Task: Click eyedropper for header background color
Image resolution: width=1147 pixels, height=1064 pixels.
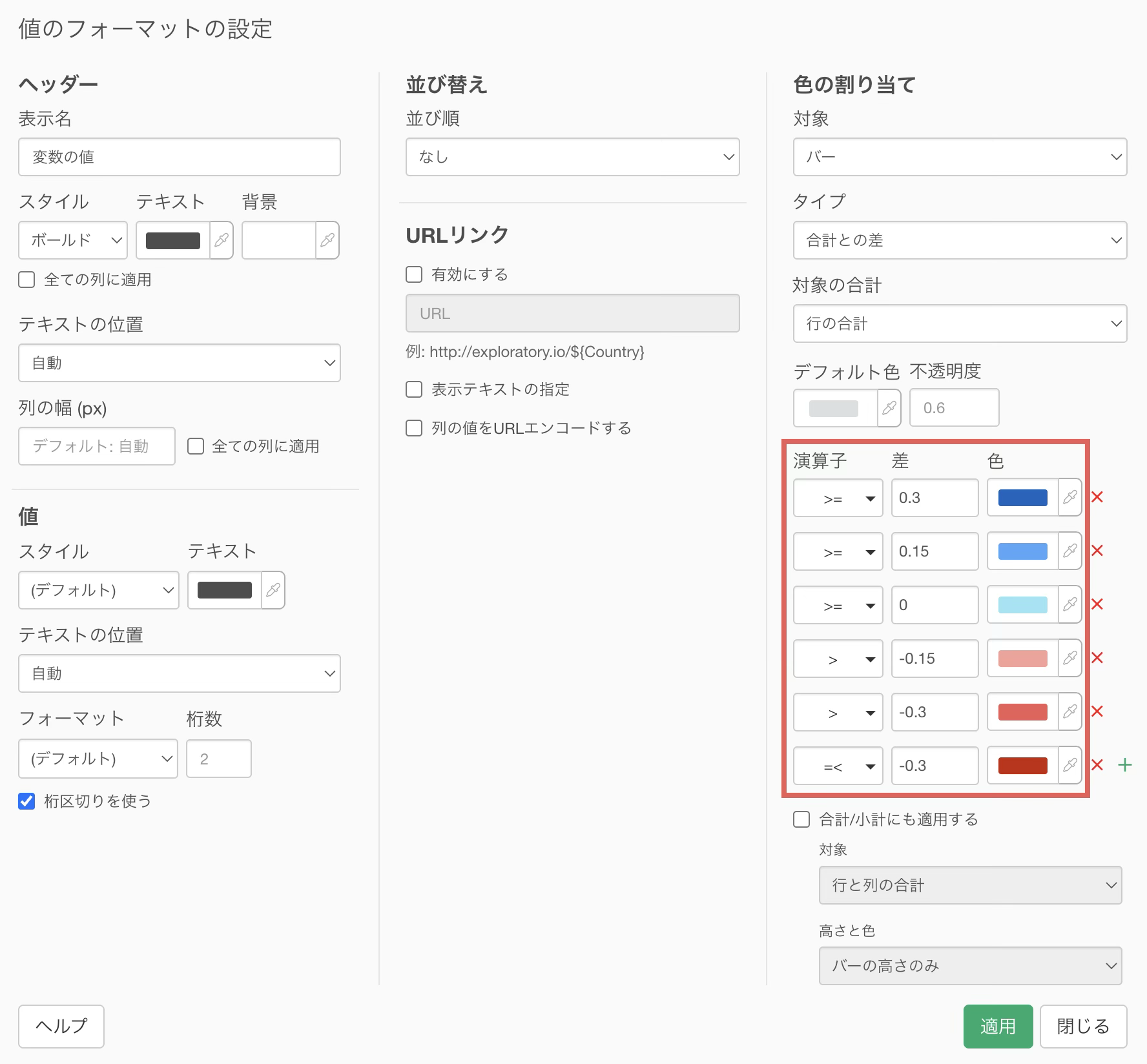Action: (327, 240)
